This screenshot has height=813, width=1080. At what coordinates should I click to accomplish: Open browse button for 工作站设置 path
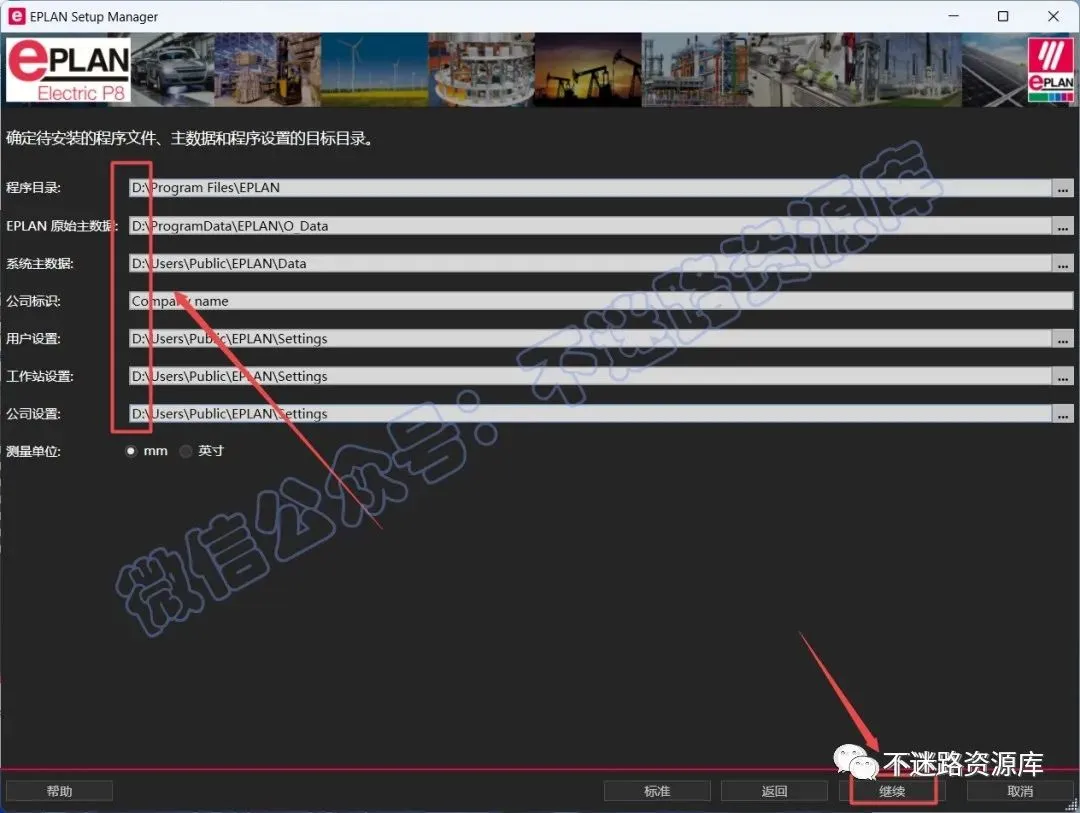[1063, 376]
